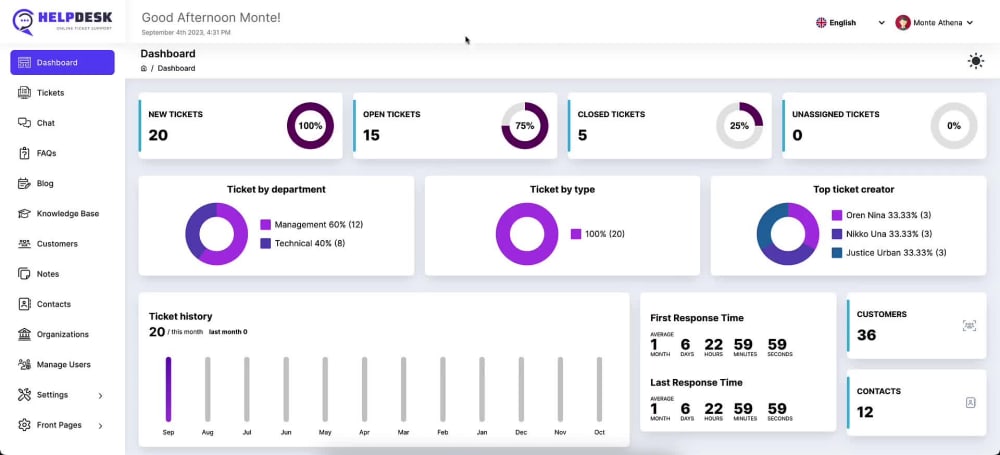Screen dimensions: 1000x455
Task: Click the 75% Open Tickets progress ring
Action: coord(525,126)
